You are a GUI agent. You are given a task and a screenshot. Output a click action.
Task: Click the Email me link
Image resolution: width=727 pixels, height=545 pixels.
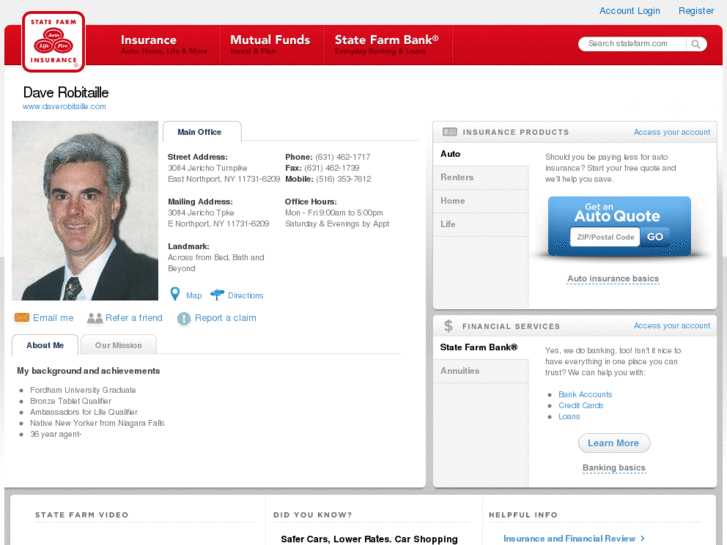pyautogui.click(x=53, y=318)
